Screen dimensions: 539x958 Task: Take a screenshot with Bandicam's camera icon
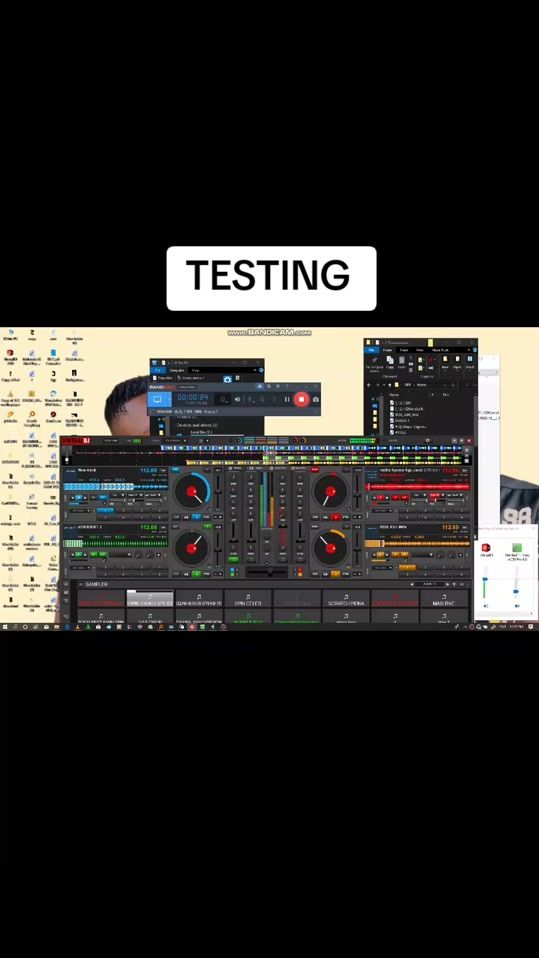click(x=315, y=400)
